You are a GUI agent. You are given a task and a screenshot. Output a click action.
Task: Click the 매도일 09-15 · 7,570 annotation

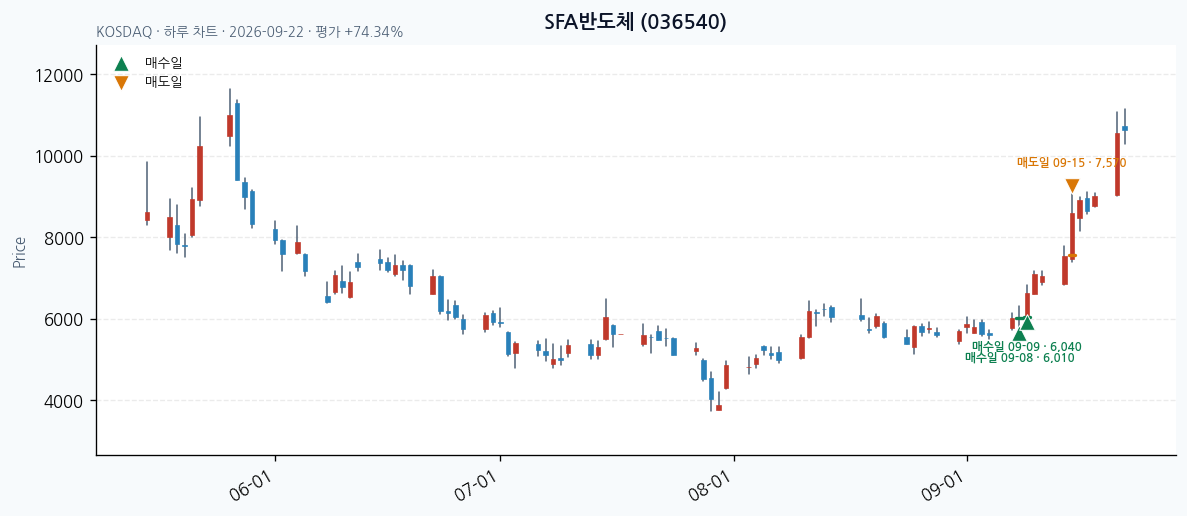[1071, 162]
